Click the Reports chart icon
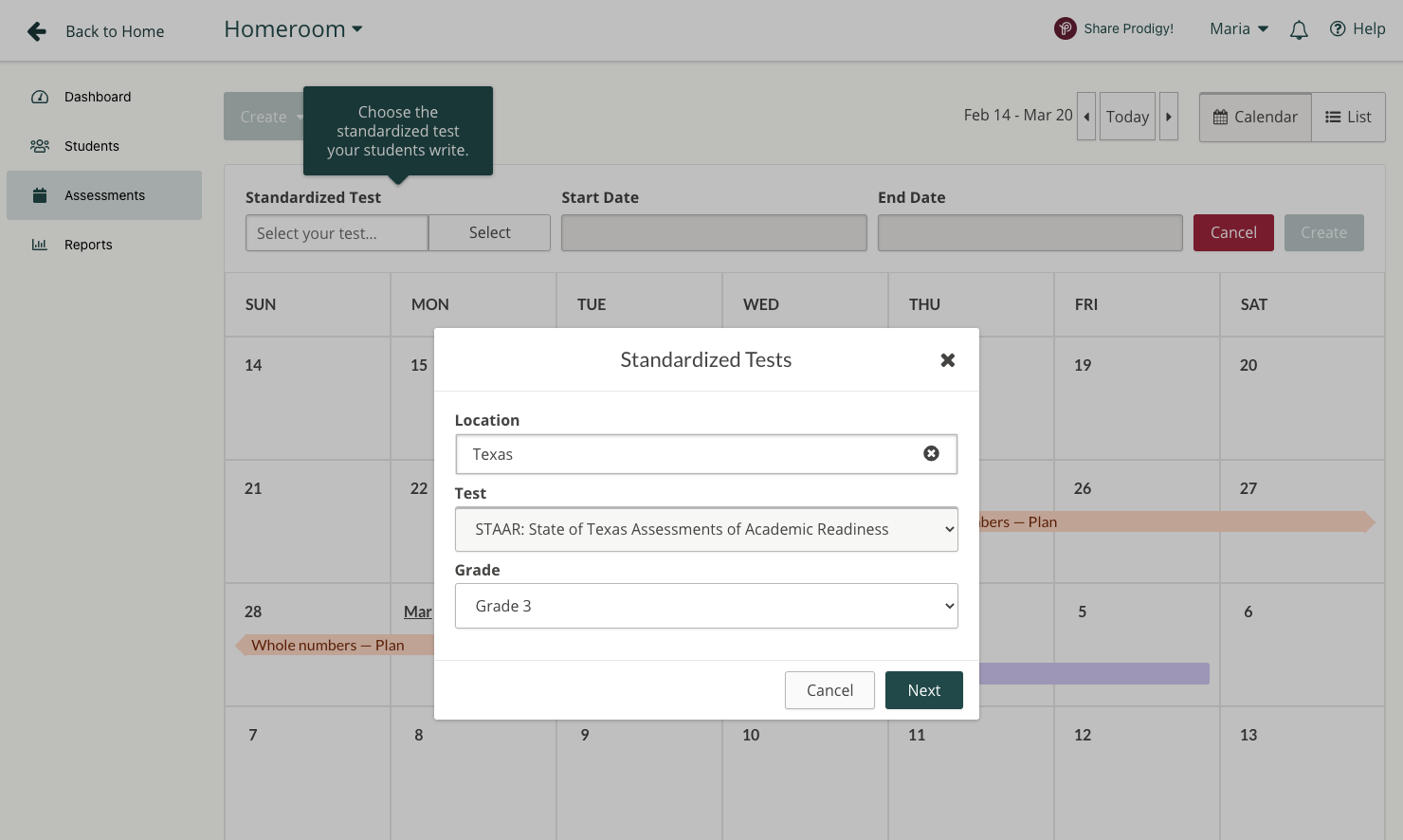 click(x=40, y=245)
